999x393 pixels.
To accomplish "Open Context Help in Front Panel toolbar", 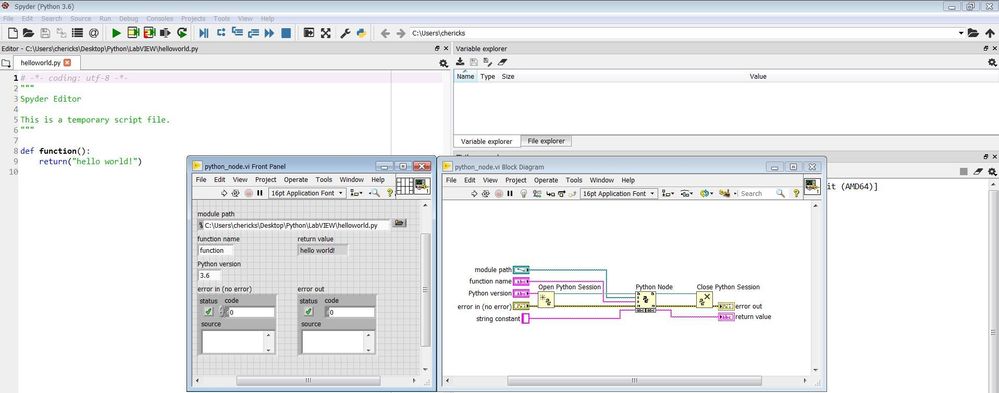I will pyautogui.click(x=390, y=193).
